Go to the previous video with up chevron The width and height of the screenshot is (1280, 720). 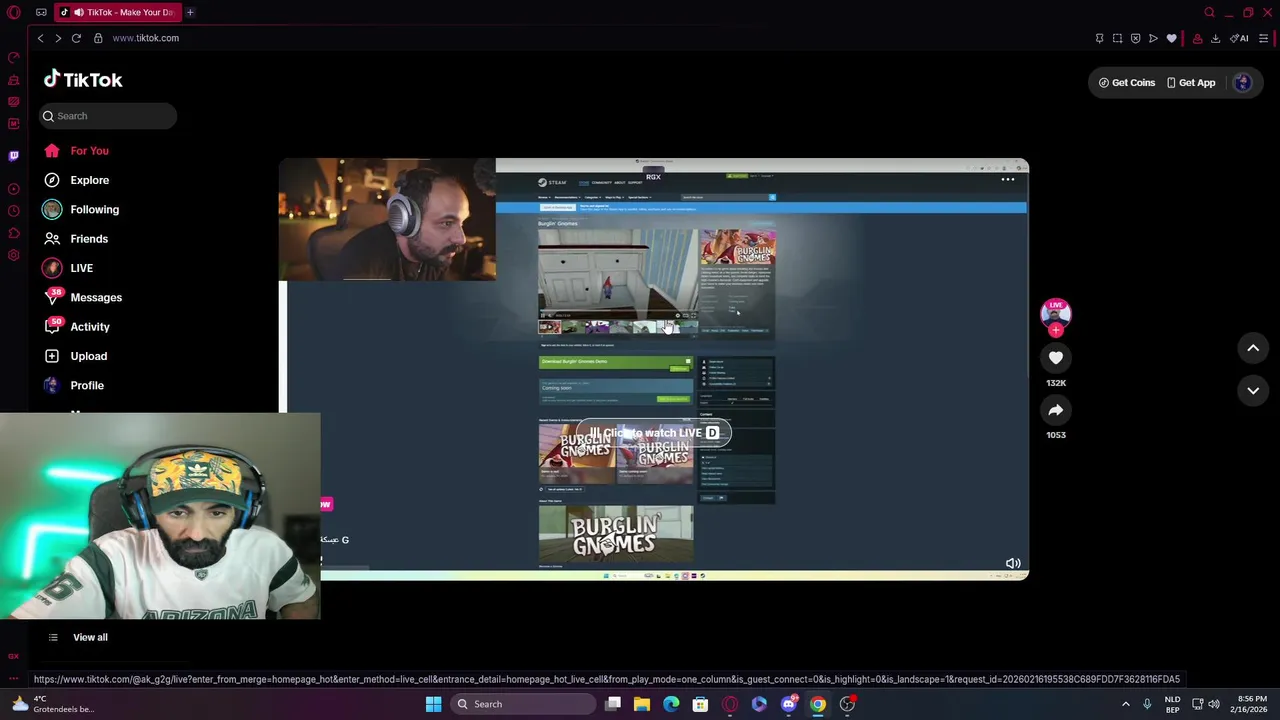point(1253,348)
